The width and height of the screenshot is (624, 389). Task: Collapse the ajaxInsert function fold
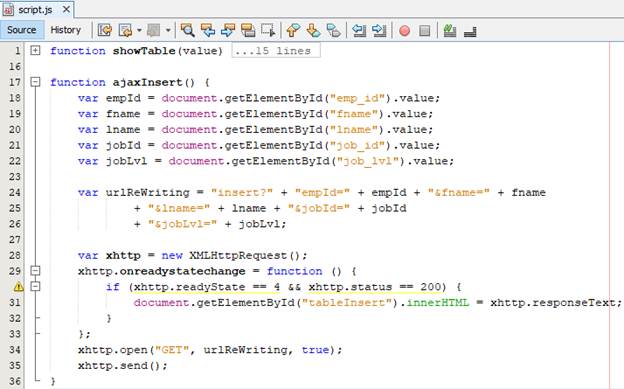point(35,82)
